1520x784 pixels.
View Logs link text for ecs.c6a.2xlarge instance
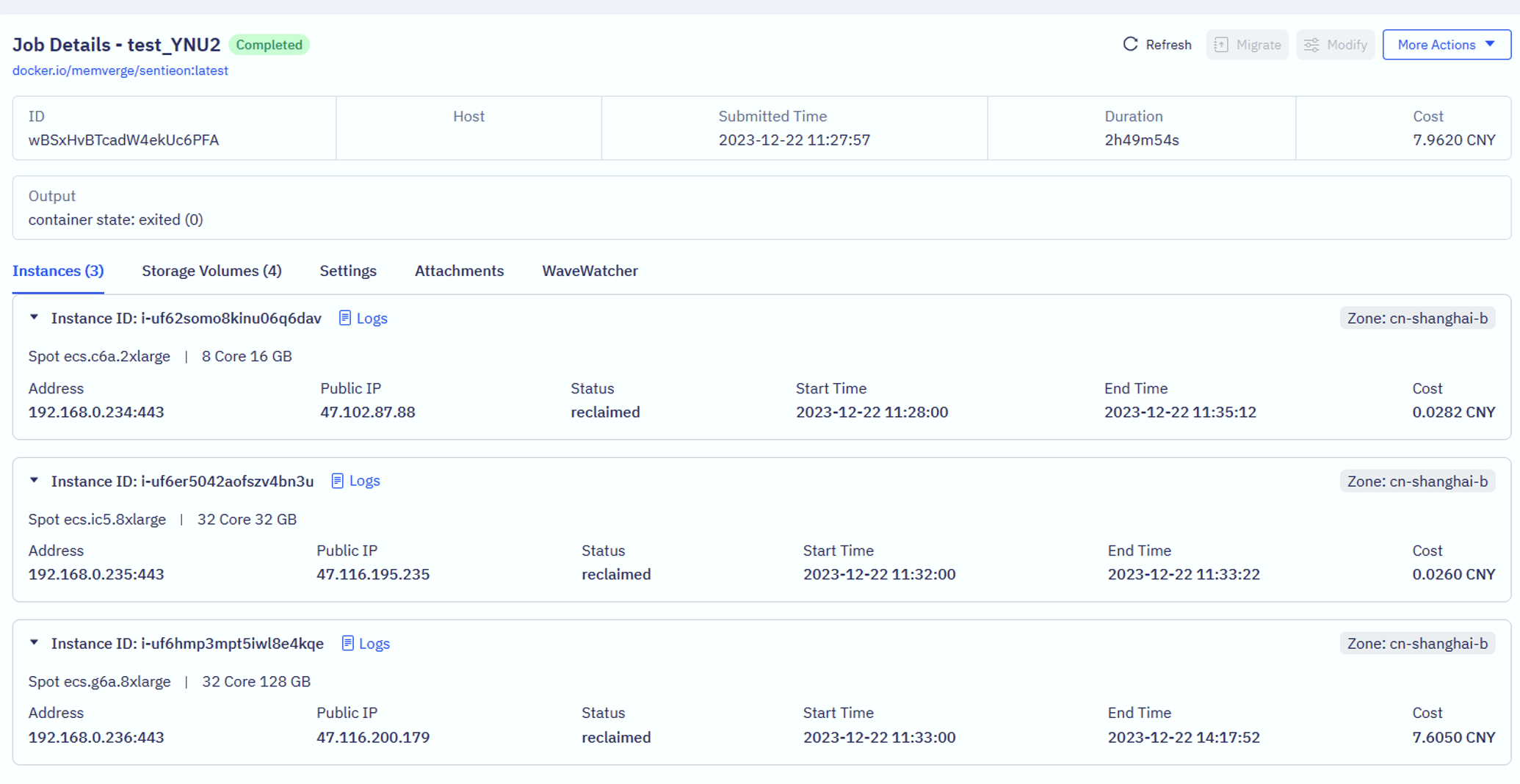pos(372,318)
